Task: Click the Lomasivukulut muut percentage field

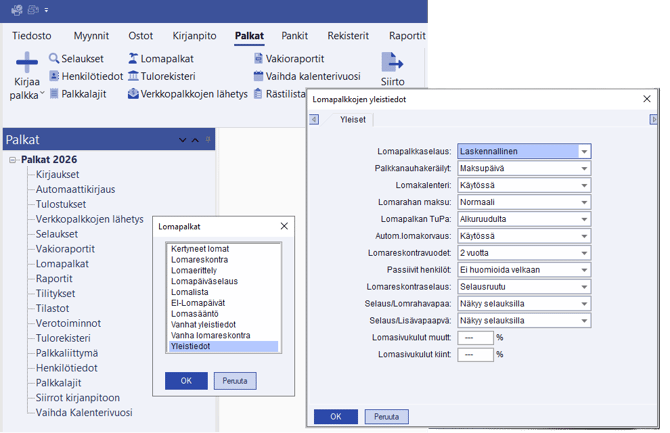Action: 475,338
